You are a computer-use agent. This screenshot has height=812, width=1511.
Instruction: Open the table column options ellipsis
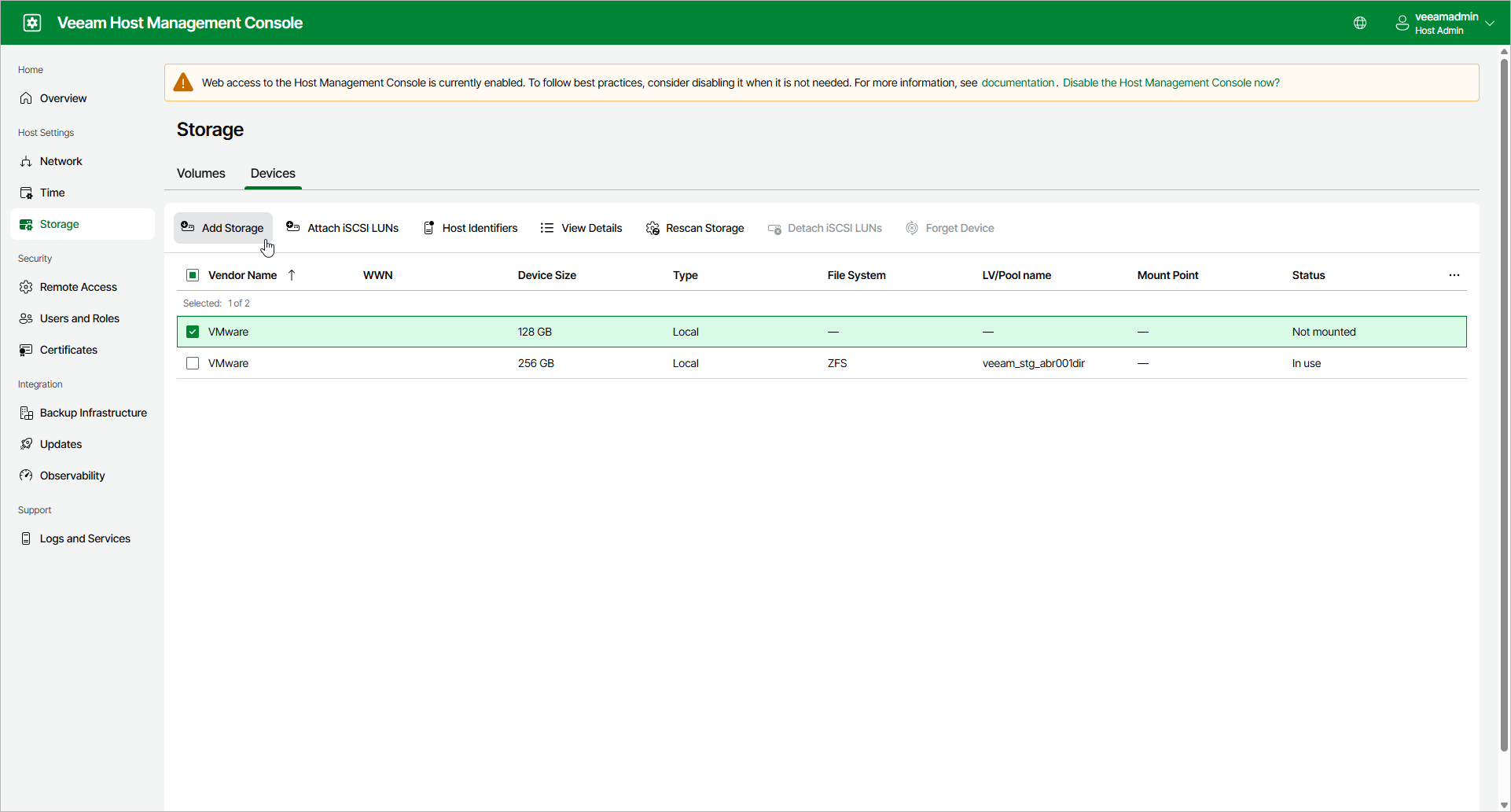(x=1454, y=275)
